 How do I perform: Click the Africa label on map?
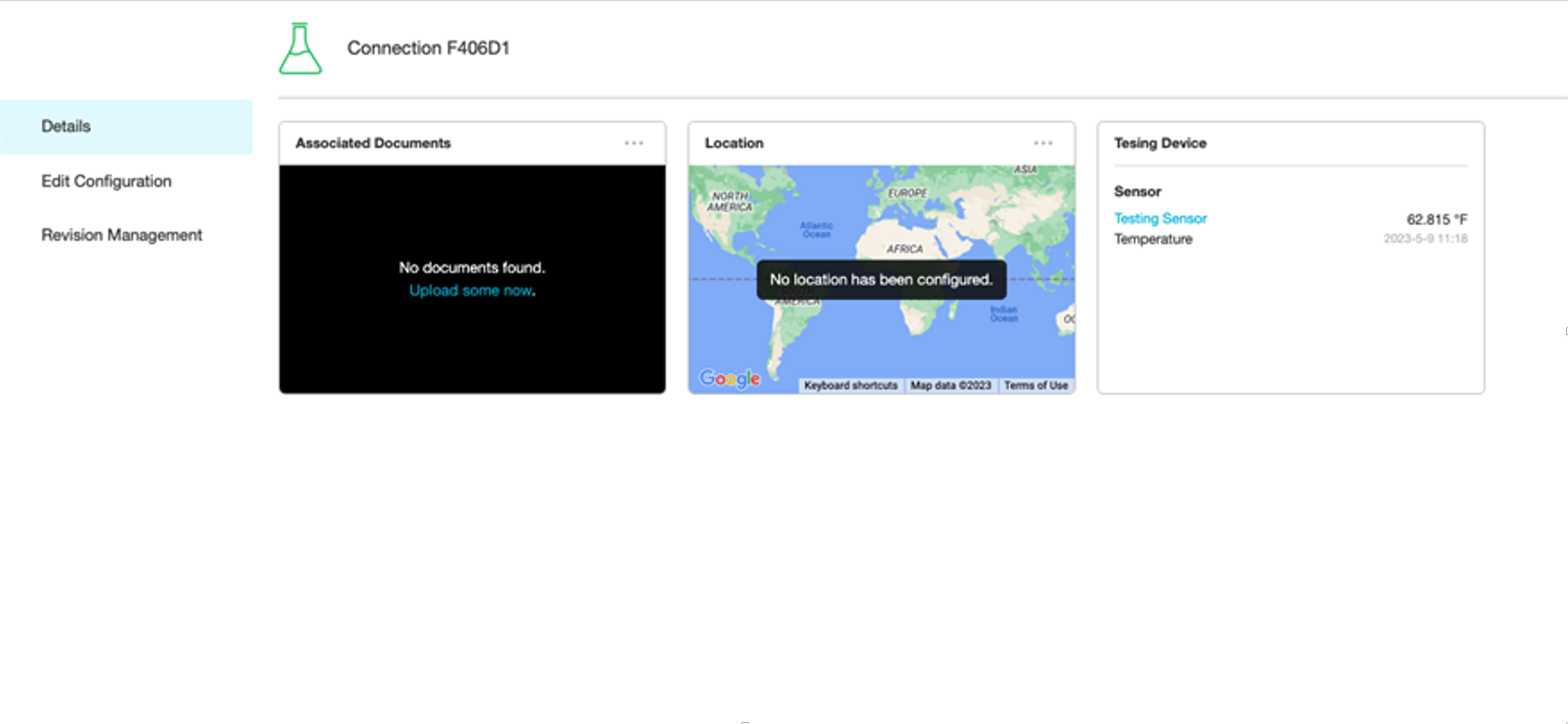(905, 250)
